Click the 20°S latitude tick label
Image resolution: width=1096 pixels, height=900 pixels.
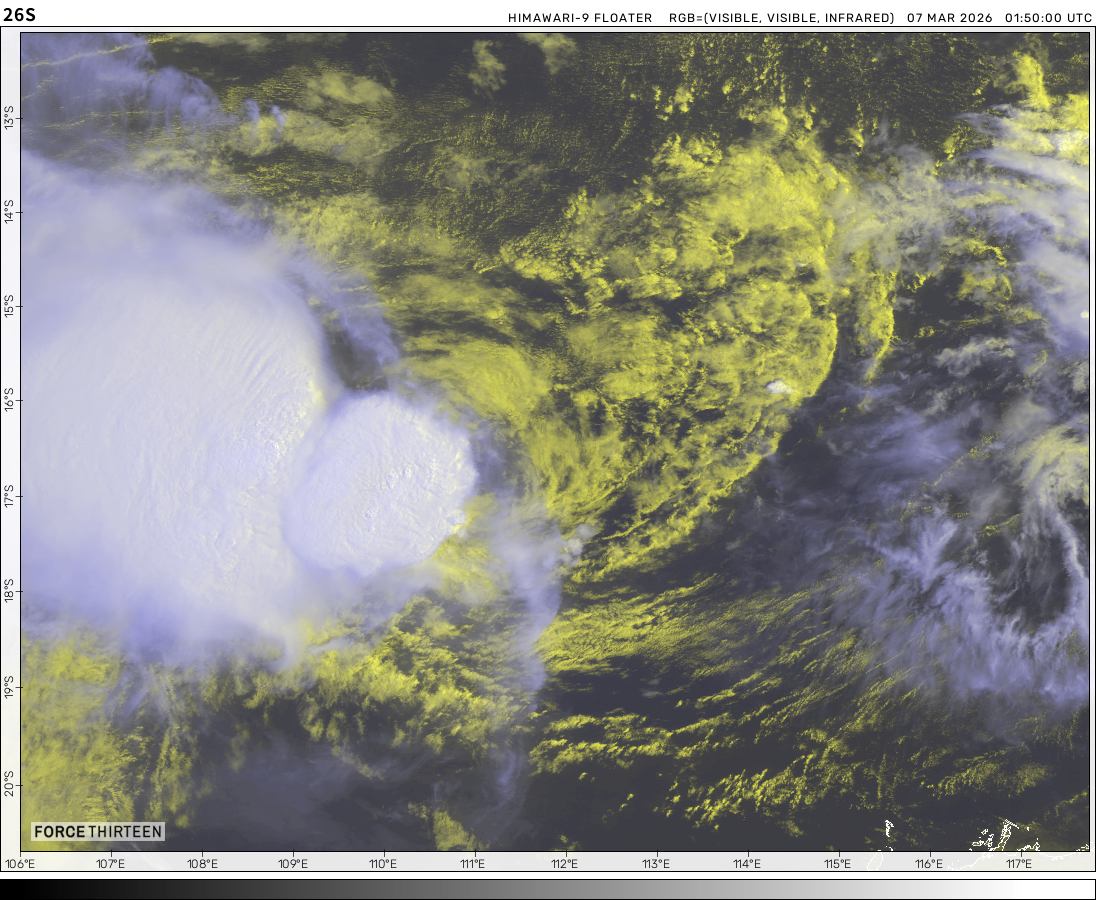click(10, 778)
